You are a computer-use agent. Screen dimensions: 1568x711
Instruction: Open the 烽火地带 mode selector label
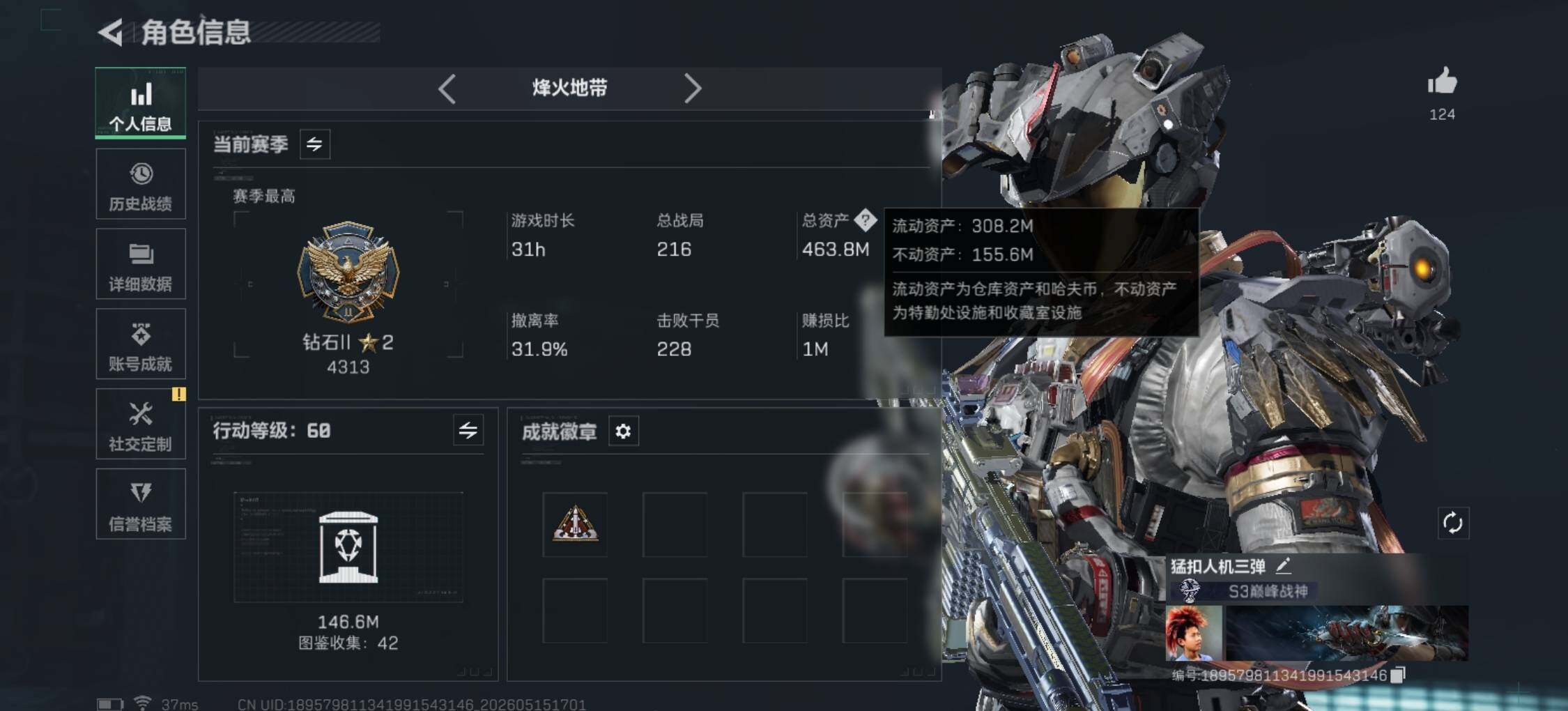tap(569, 88)
